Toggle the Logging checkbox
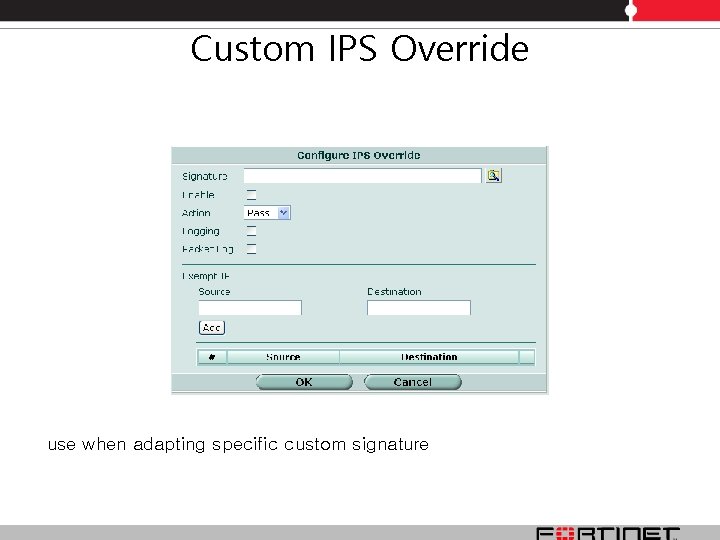The width and height of the screenshot is (720, 540). 251,231
